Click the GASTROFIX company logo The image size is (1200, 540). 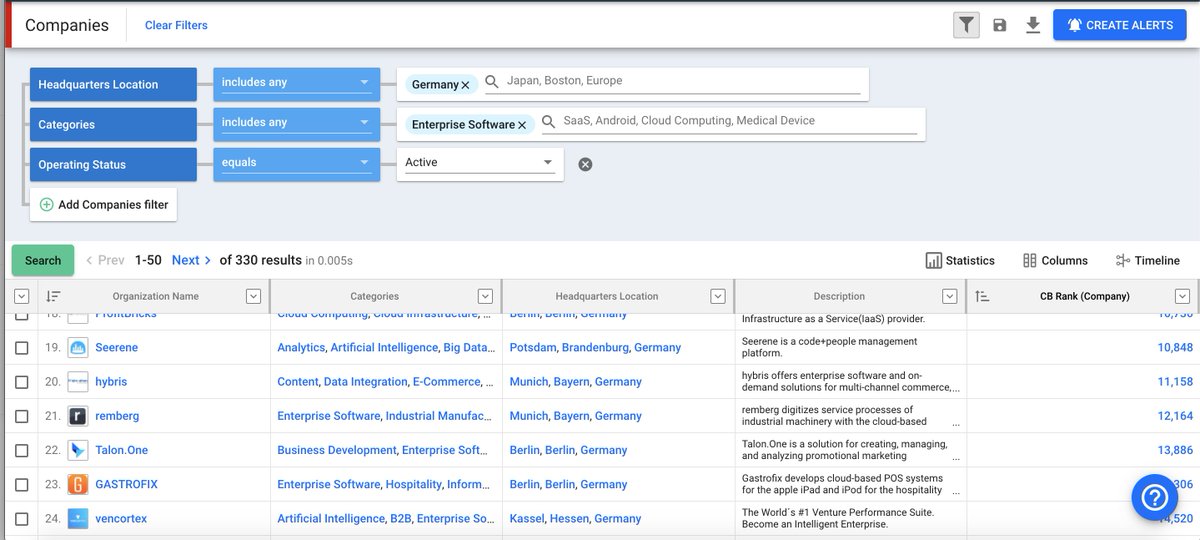(78, 484)
